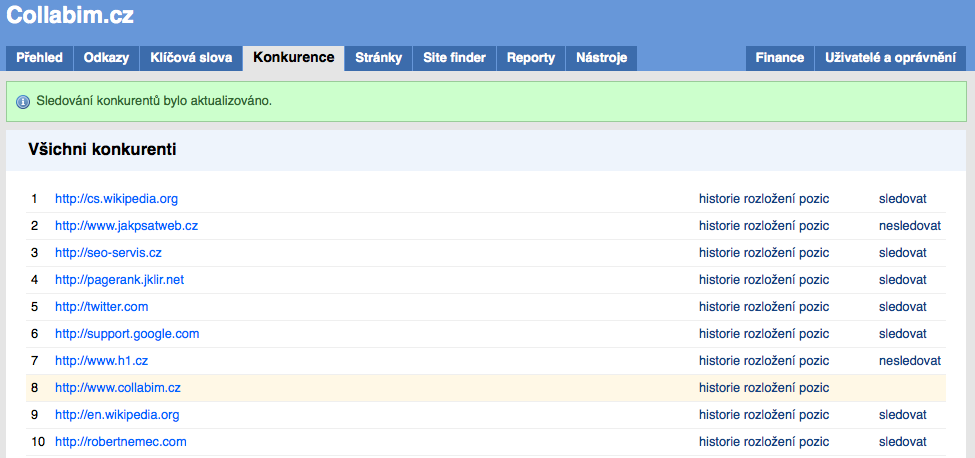The height and width of the screenshot is (458, 975).
Task: Click rank number 10 in the list
Action: [38, 442]
